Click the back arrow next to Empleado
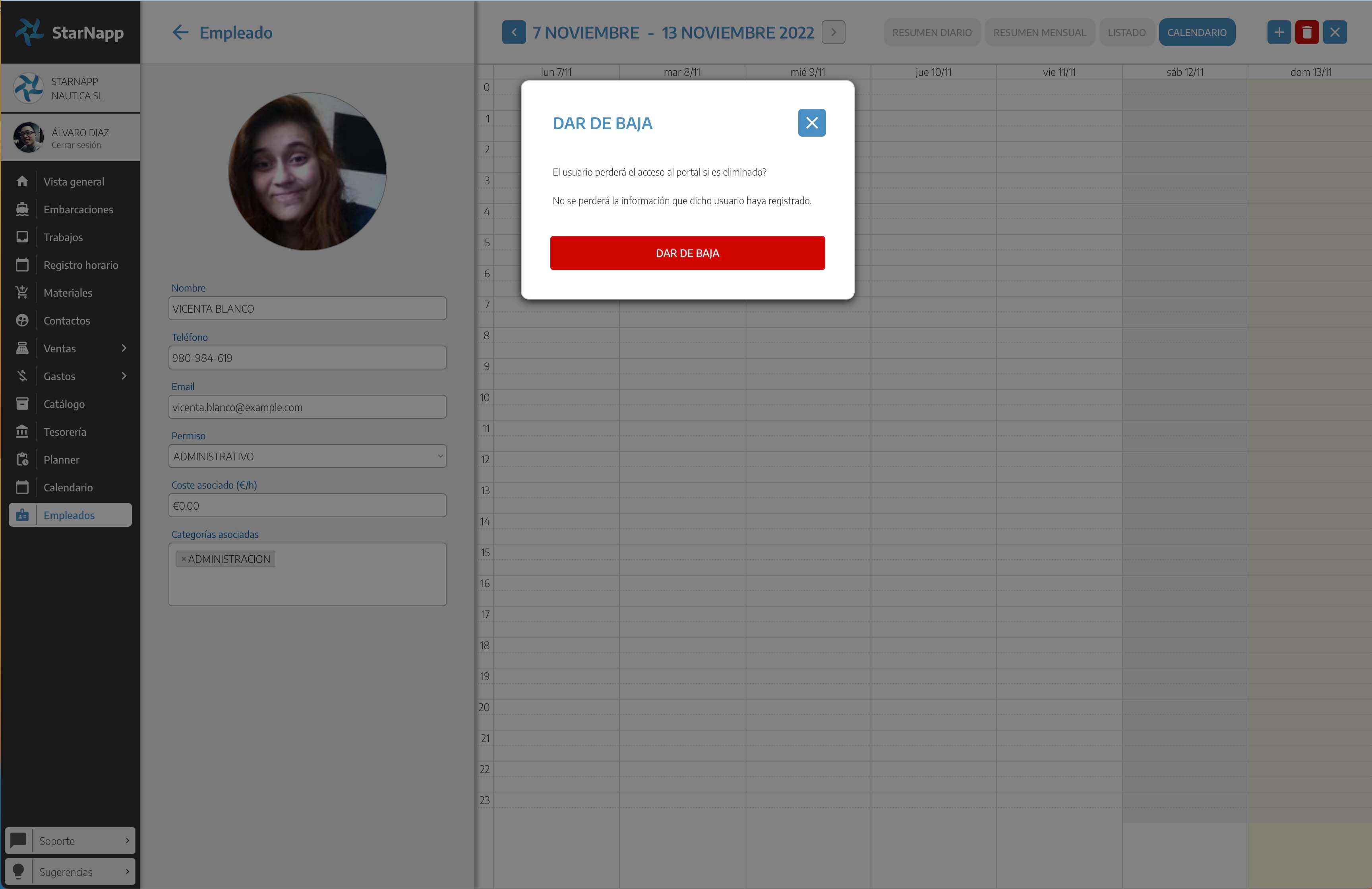 point(180,33)
